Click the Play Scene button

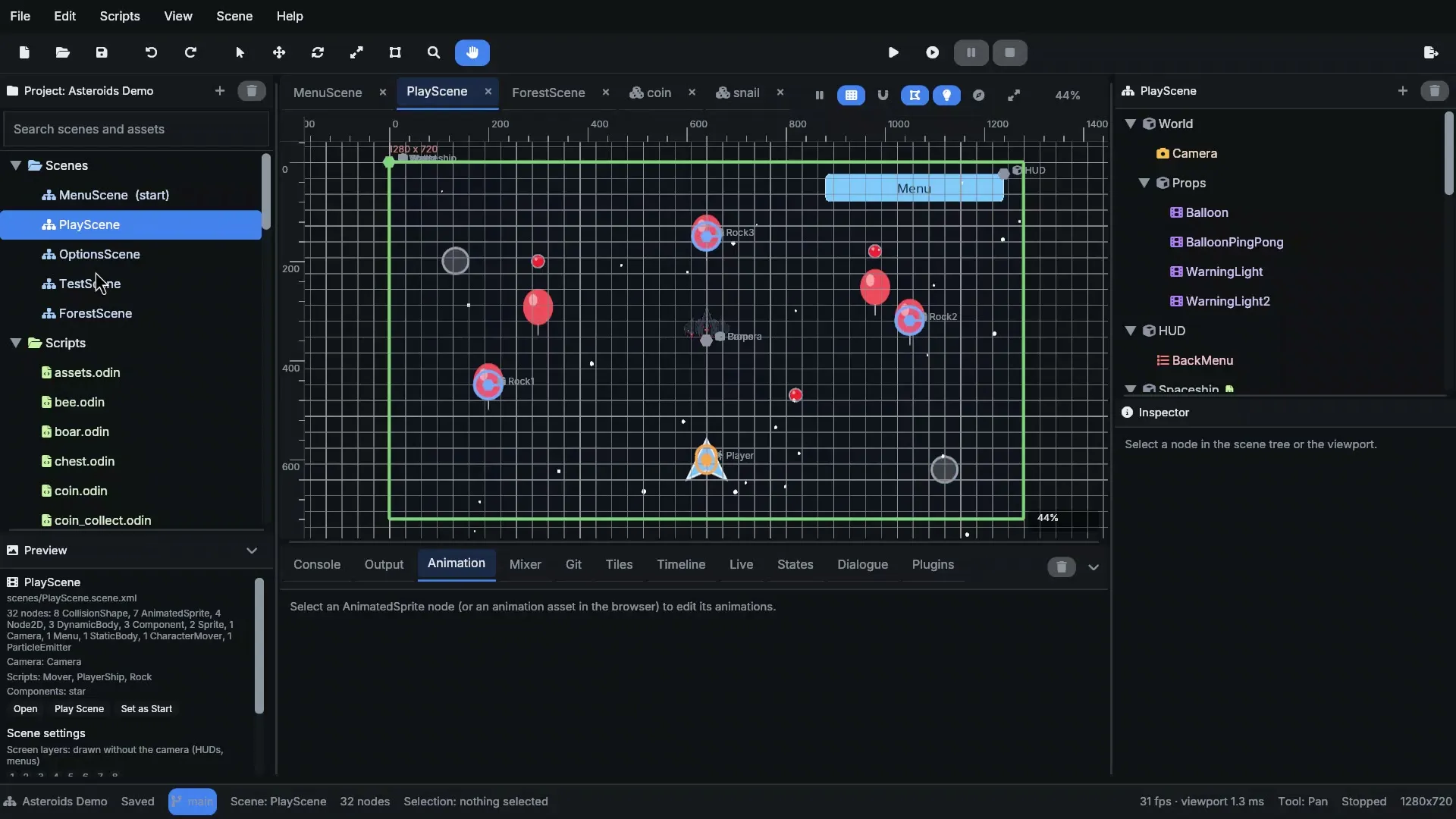click(x=79, y=709)
